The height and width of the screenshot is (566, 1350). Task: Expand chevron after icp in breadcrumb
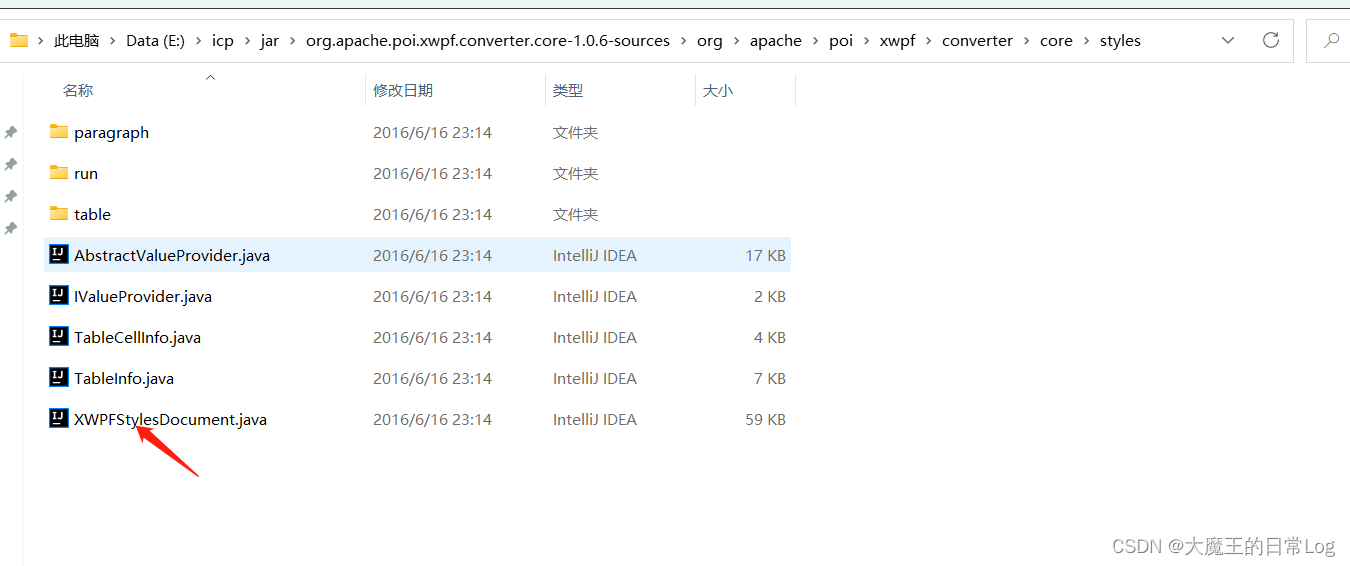[247, 41]
